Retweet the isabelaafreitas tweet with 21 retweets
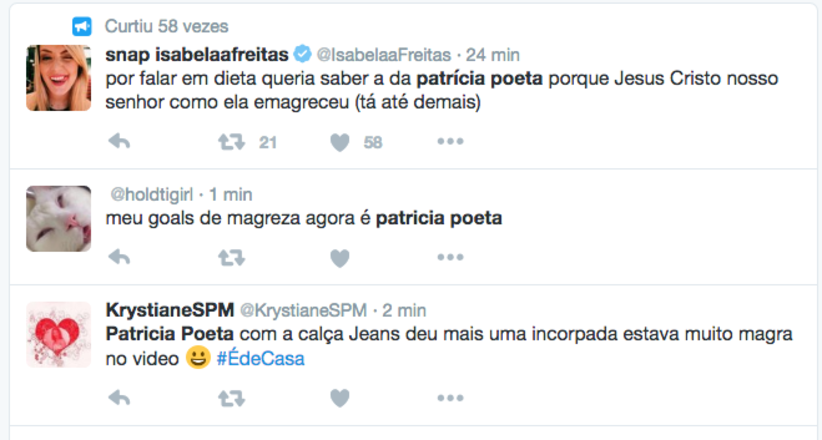The image size is (822, 440). tap(232, 143)
